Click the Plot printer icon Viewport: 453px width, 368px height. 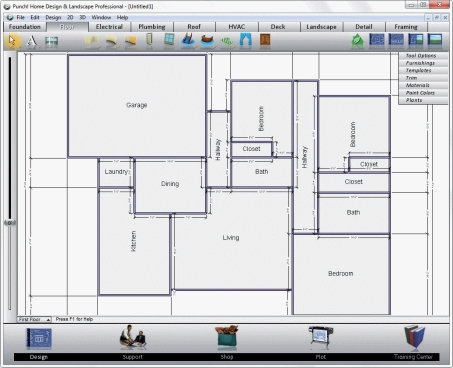[320, 338]
